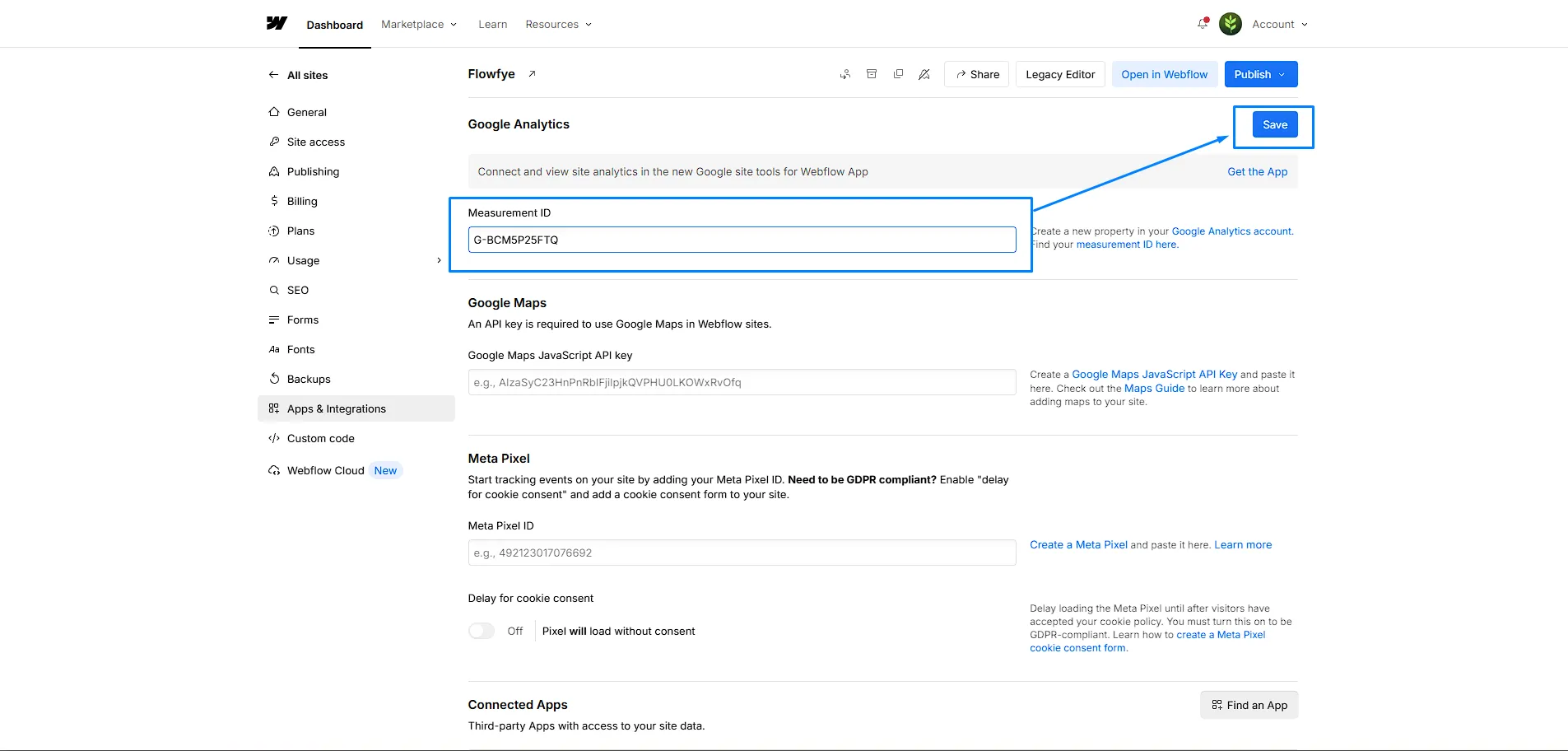Click the account avatar image

click(1231, 24)
